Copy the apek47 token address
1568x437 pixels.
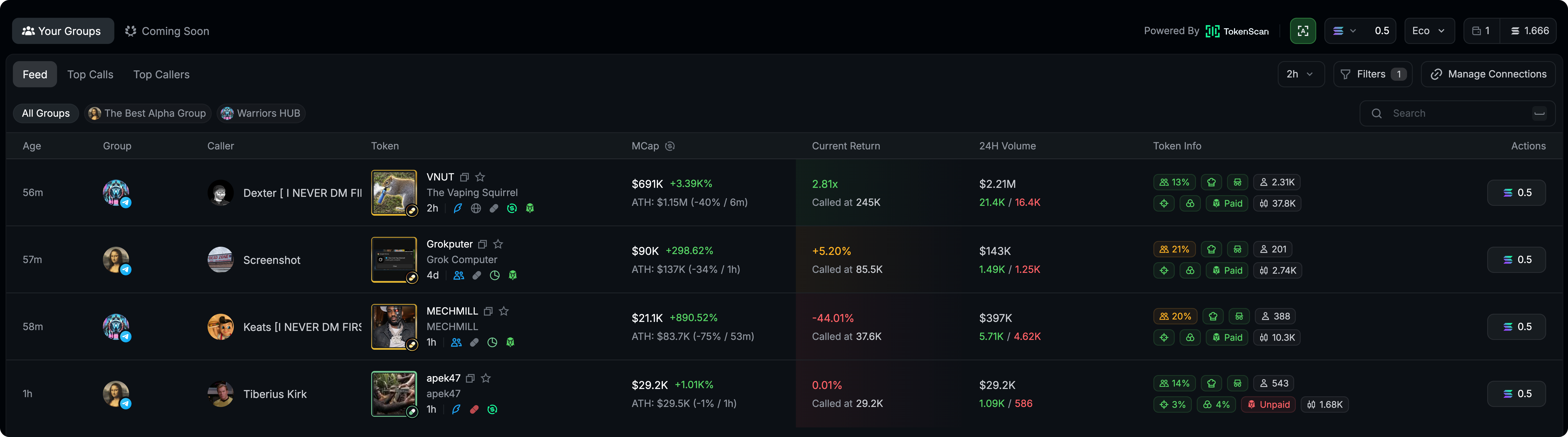click(x=470, y=378)
